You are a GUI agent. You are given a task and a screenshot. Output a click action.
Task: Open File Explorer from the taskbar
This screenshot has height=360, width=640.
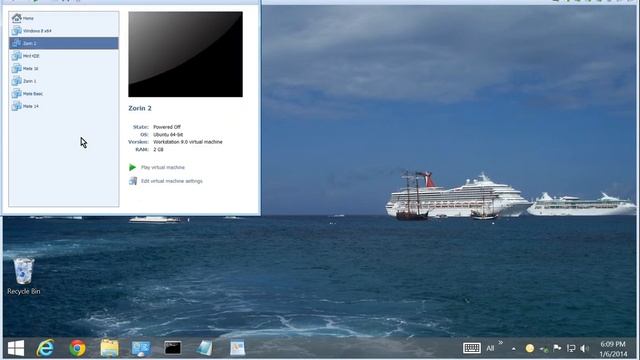109,348
